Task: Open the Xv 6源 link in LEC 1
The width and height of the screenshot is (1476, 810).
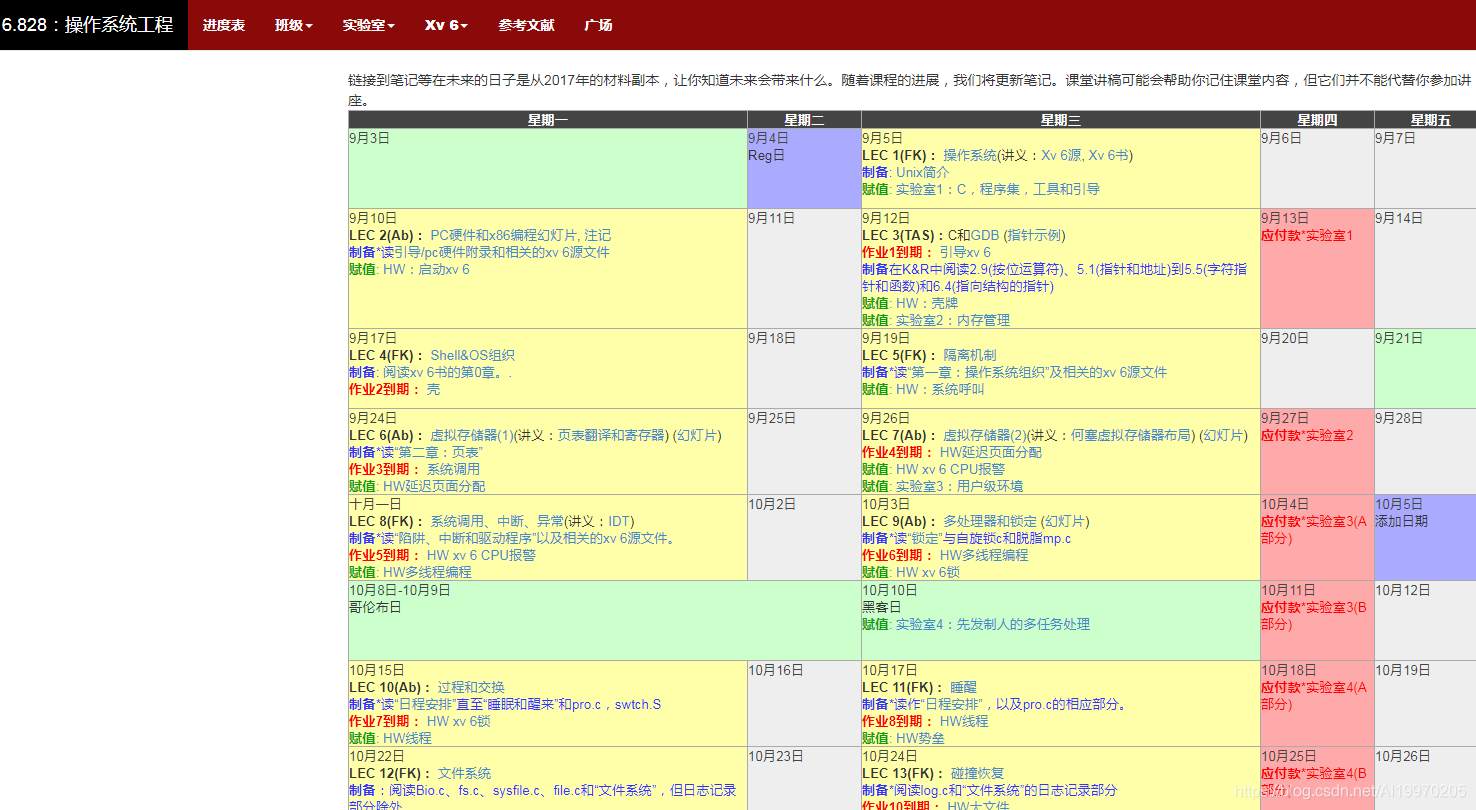Action: coord(1061,155)
